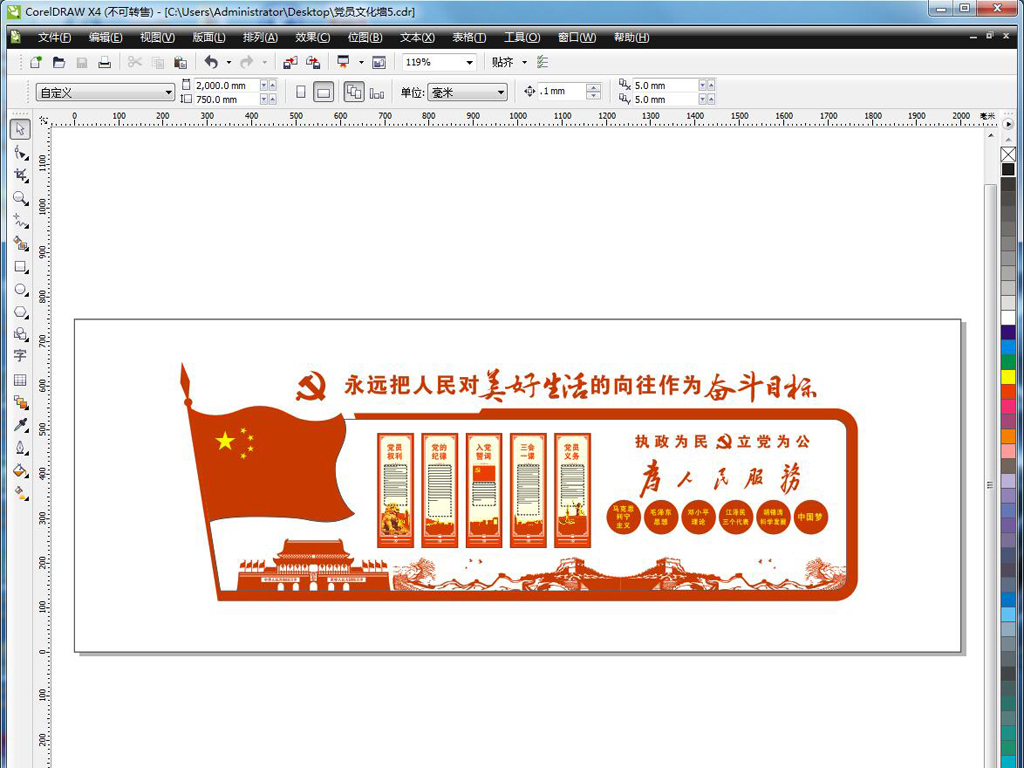Open the 窗口(W) menu

[577, 37]
